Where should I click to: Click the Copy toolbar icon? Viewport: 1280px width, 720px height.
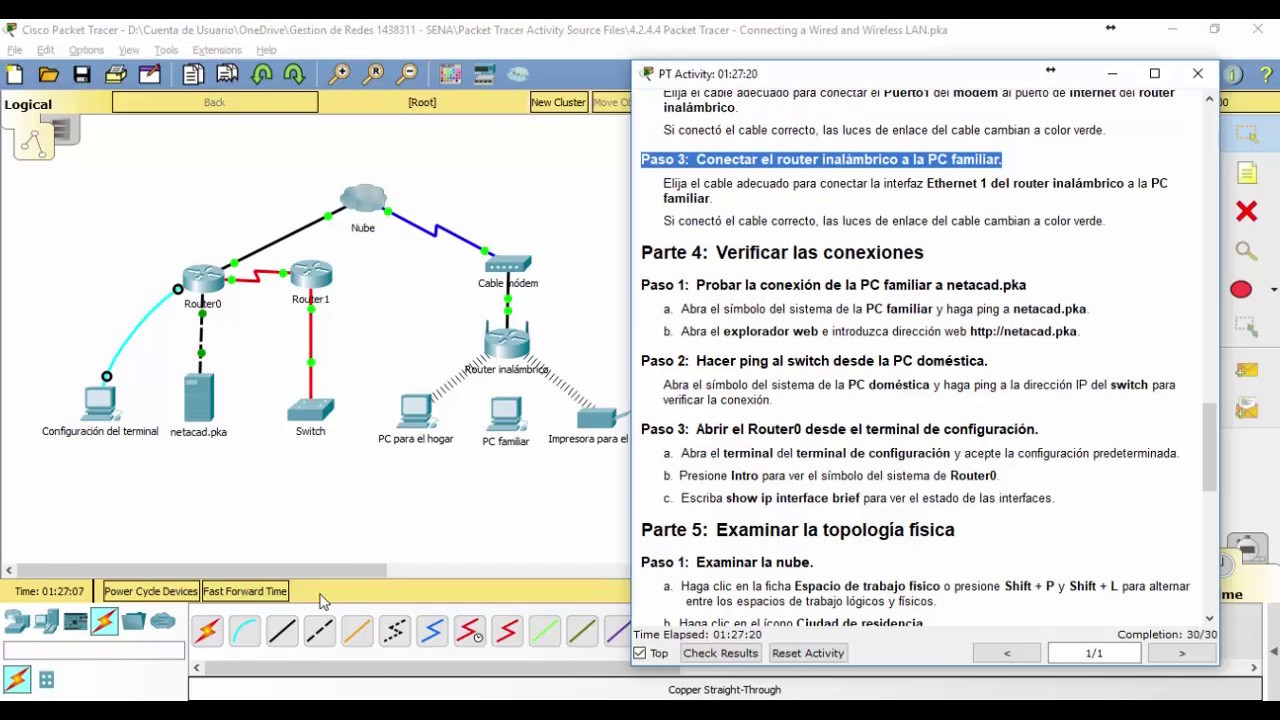193,74
